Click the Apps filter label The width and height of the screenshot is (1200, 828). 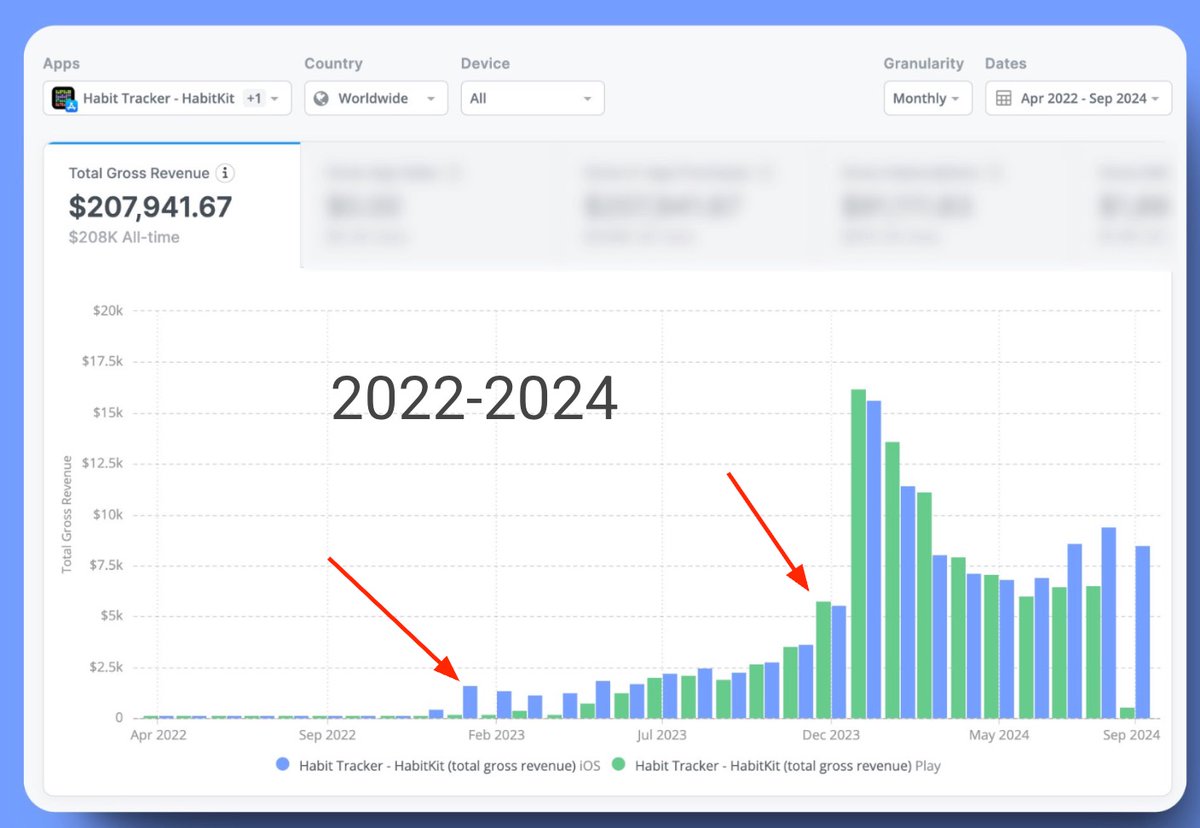point(61,63)
